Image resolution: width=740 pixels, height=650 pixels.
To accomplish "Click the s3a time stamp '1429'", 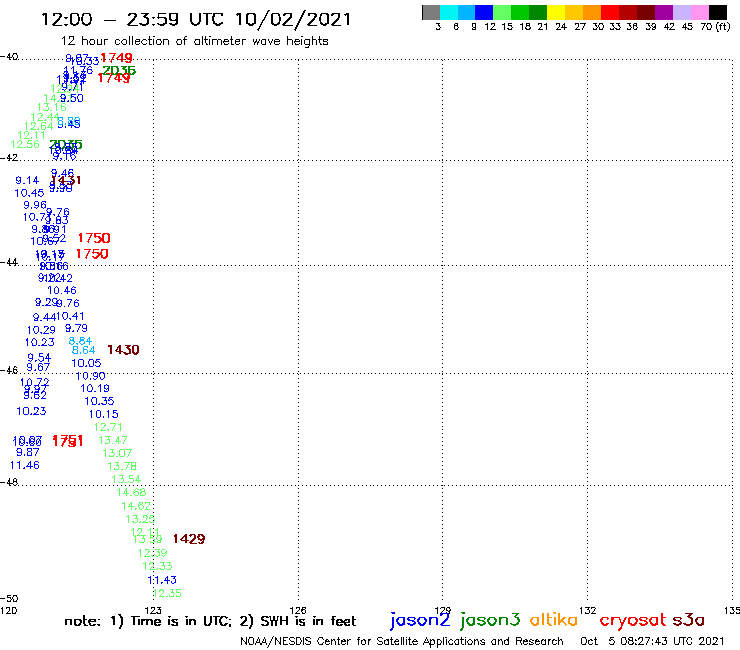I will 189,539.
